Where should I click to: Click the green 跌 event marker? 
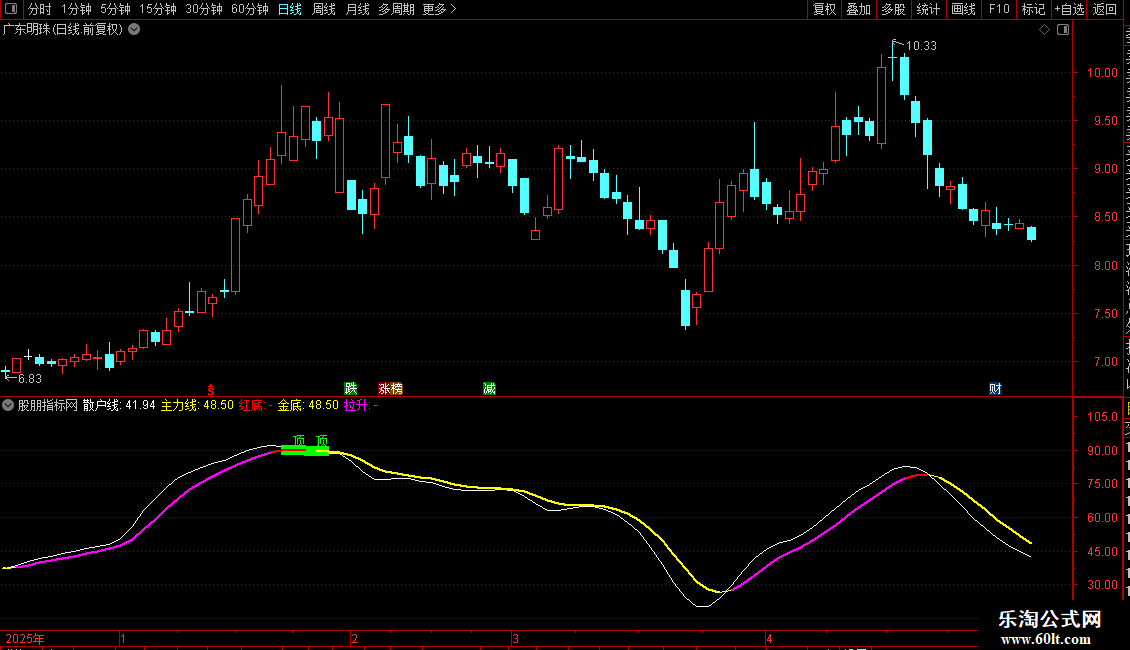pos(350,389)
